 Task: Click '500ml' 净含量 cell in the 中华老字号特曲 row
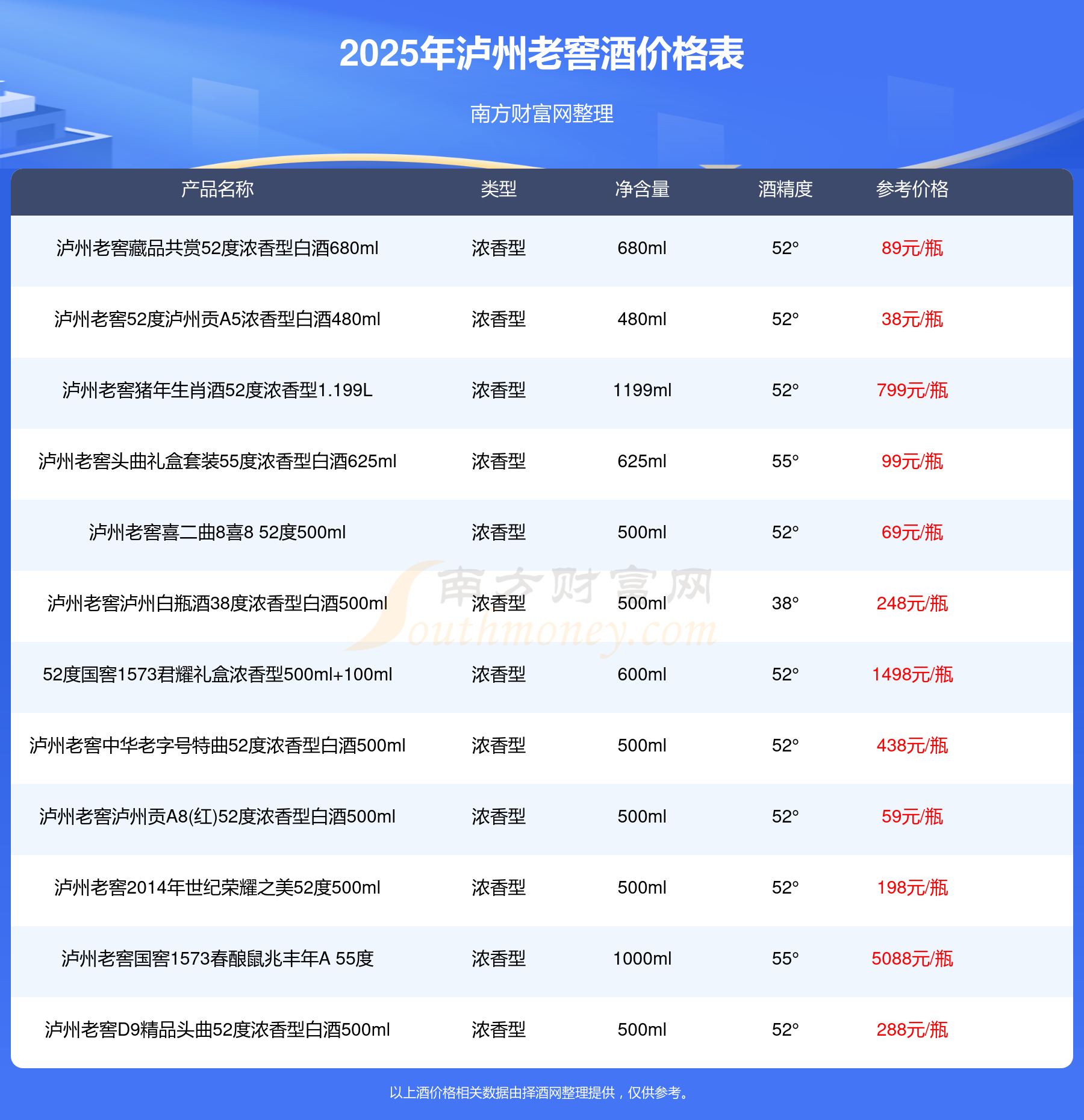click(x=642, y=745)
